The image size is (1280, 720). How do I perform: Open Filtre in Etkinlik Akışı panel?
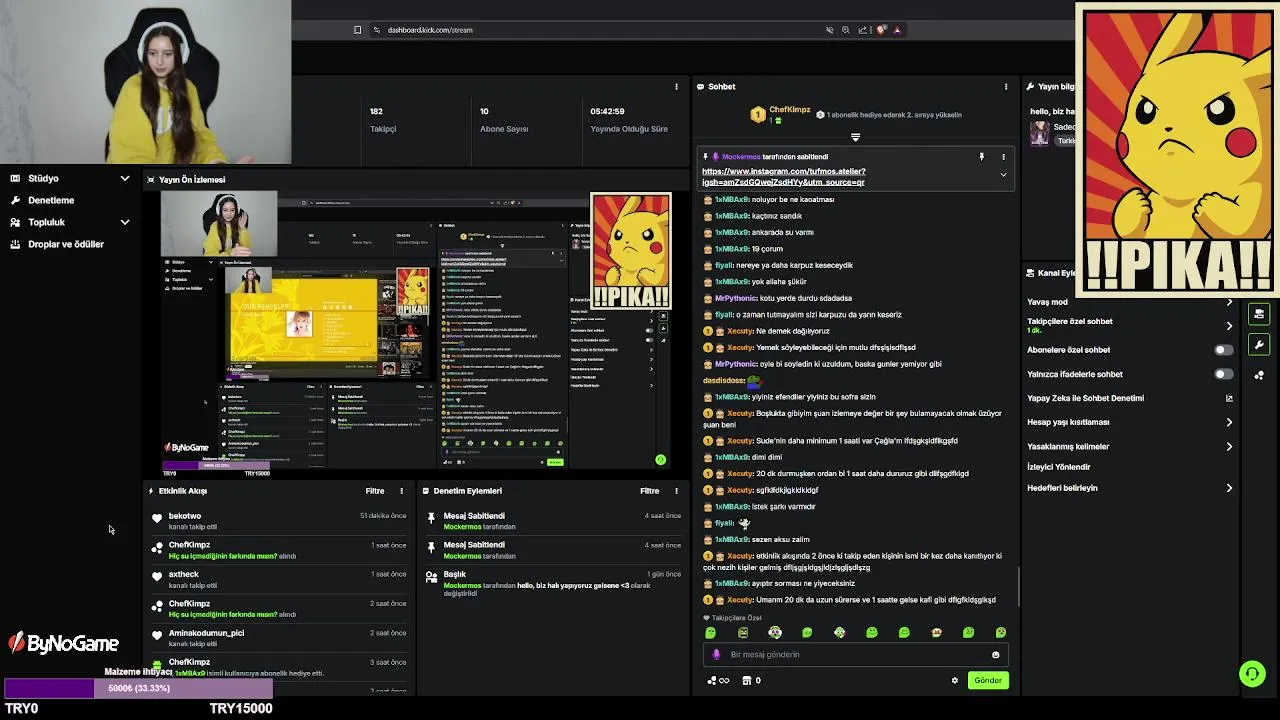(375, 491)
